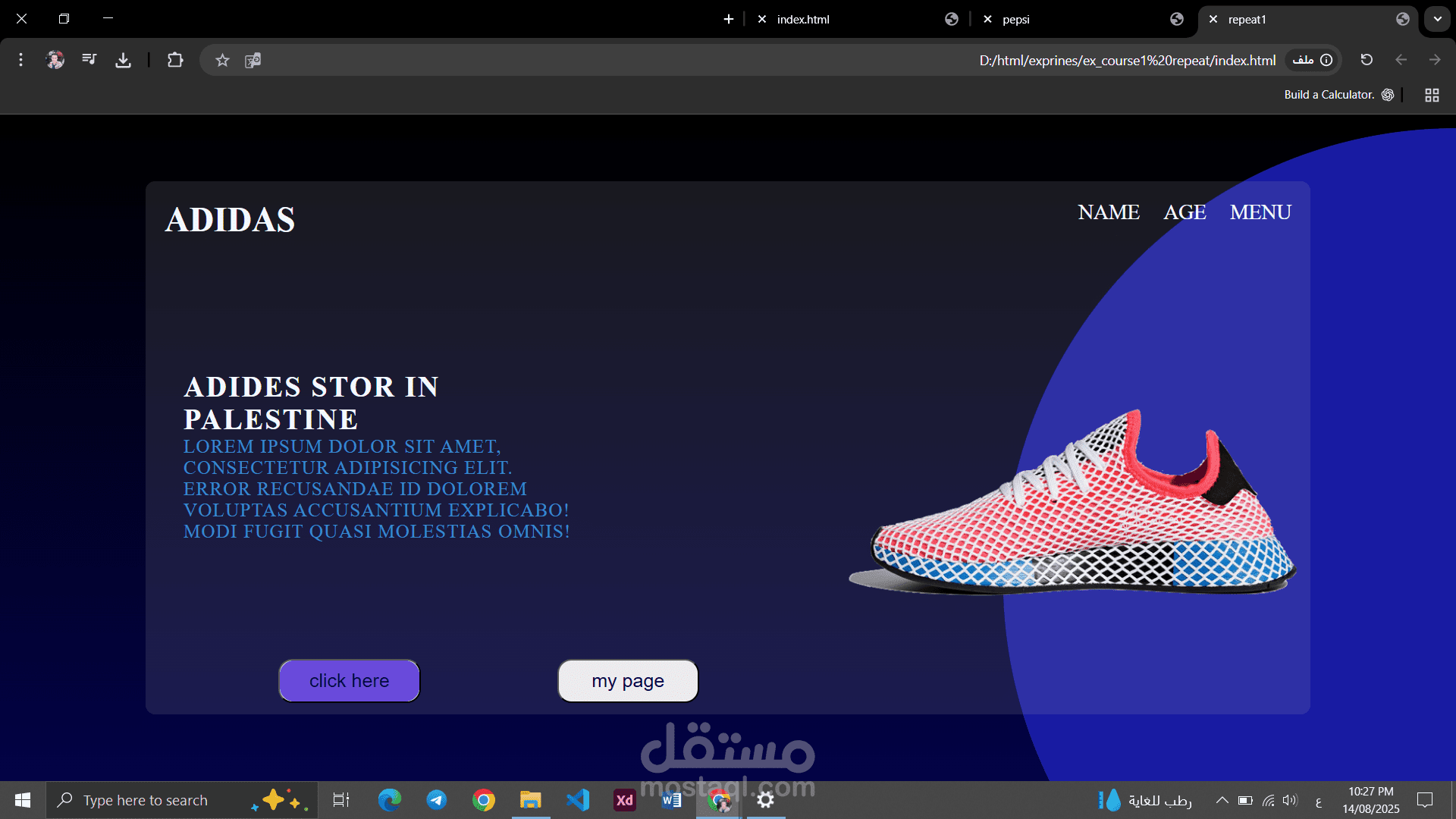Click the "my page" button
Image resolution: width=1456 pixels, height=819 pixels.
tap(628, 680)
